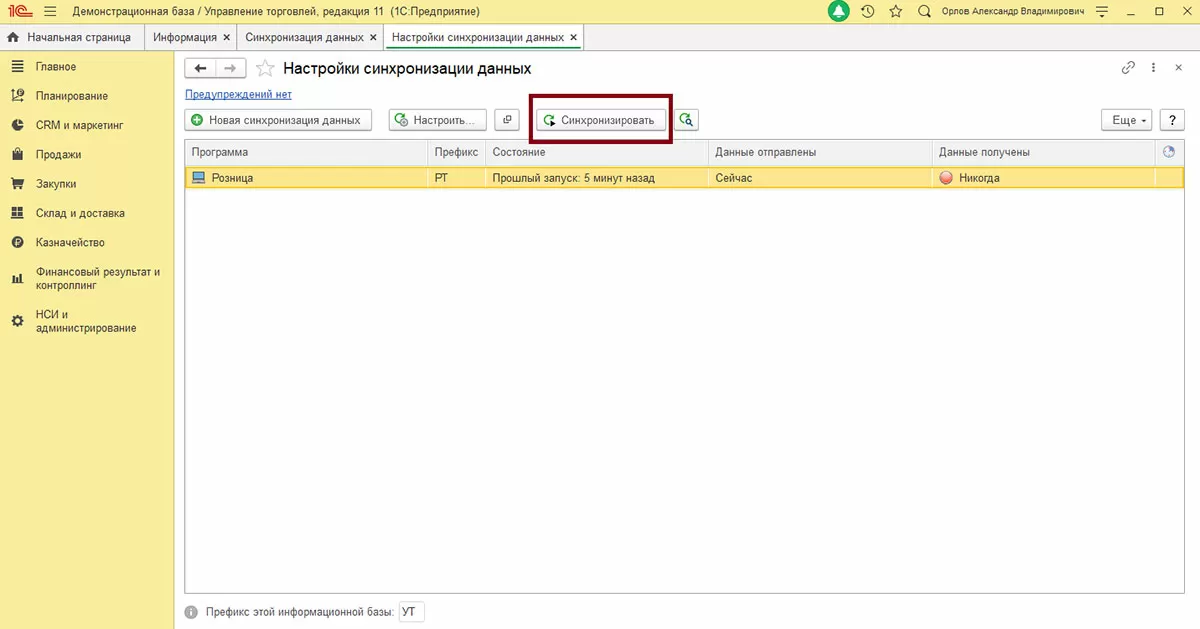
Task: Open the Главное section
Action: (x=56, y=67)
